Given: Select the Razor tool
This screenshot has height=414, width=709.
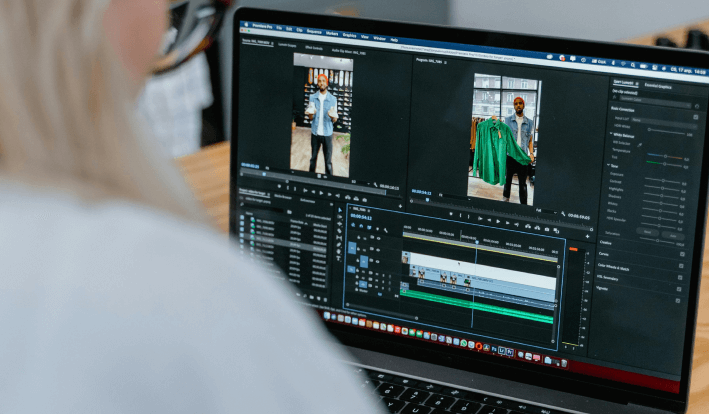Looking at the screenshot, I should [x=339, y=231].
